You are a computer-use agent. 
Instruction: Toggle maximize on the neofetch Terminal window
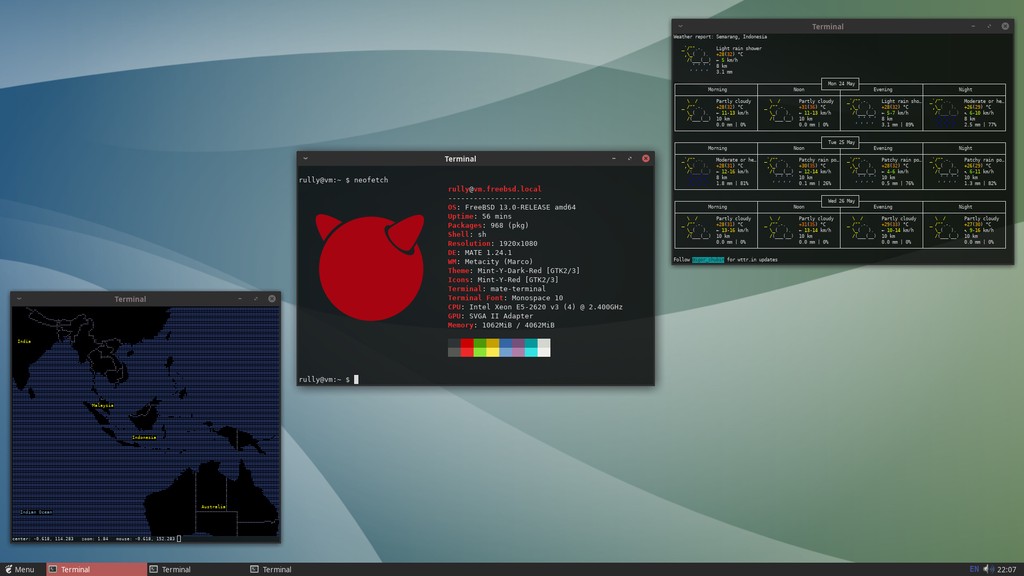pos(629,158)
